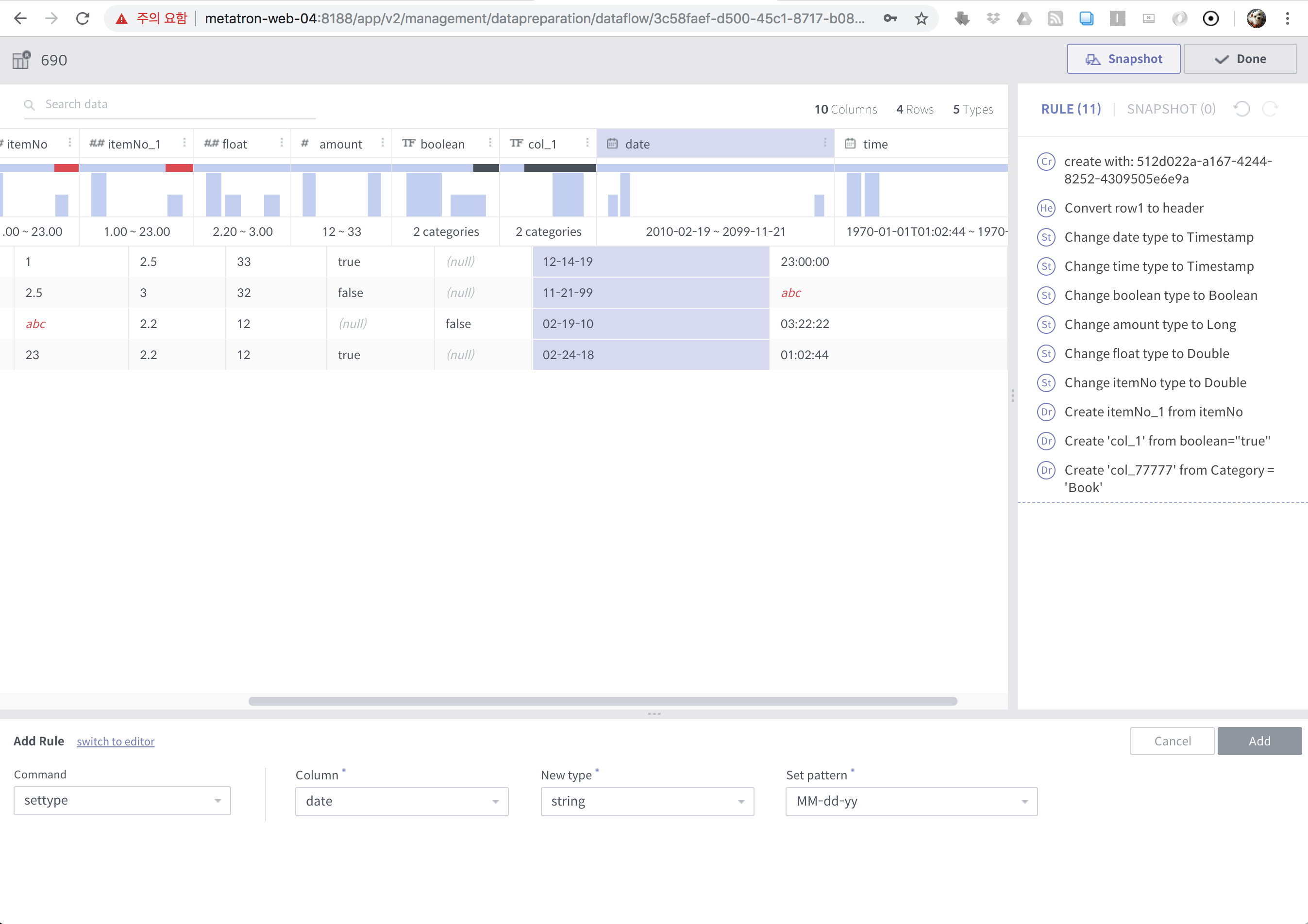Click the Done button
1308x924 pixels.
tap(1240, 59)
